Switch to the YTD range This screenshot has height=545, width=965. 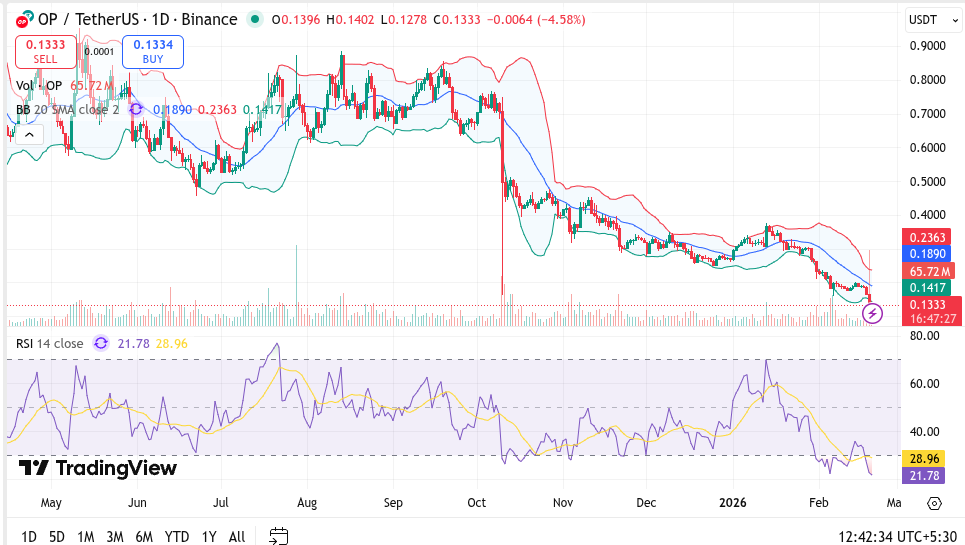[x=177, y=536]
